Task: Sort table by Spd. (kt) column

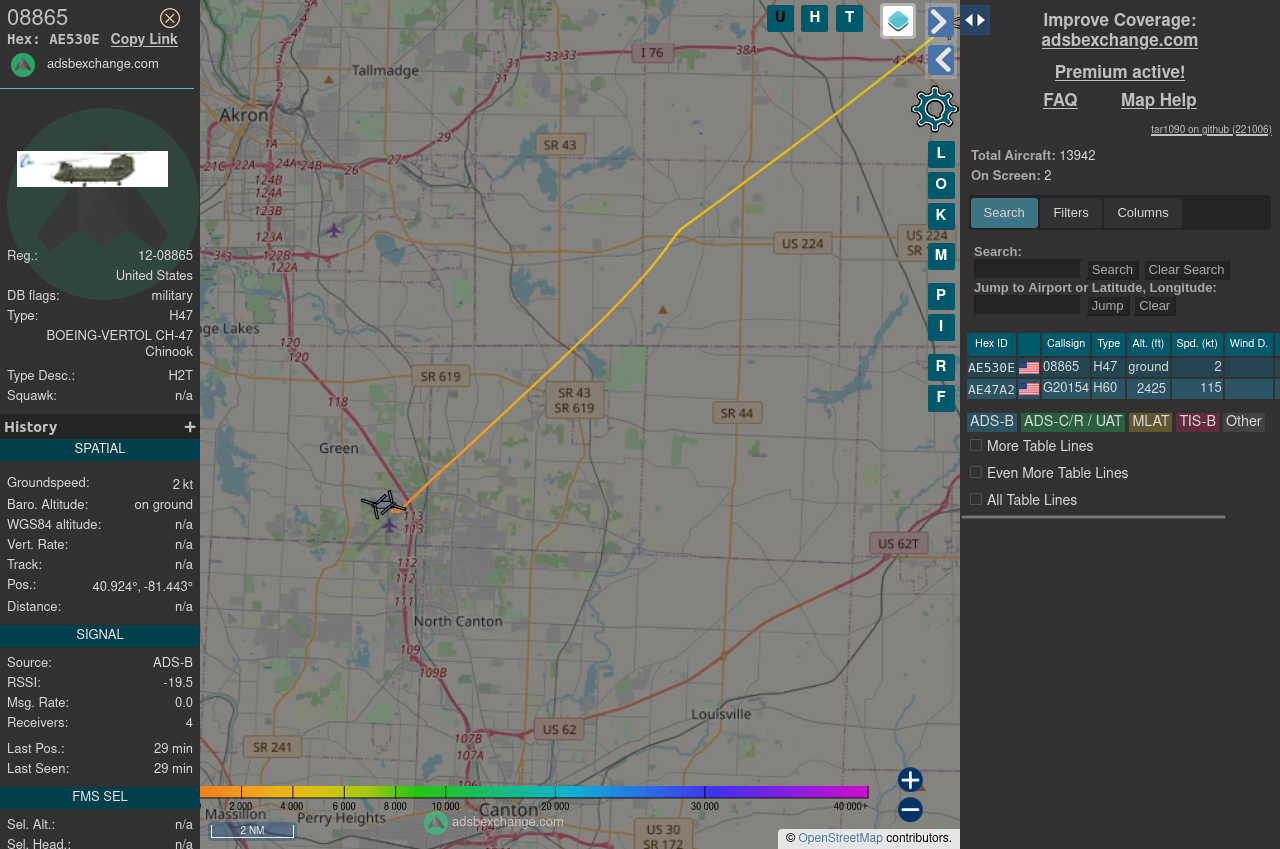Action: click(x=1197, y=344)
